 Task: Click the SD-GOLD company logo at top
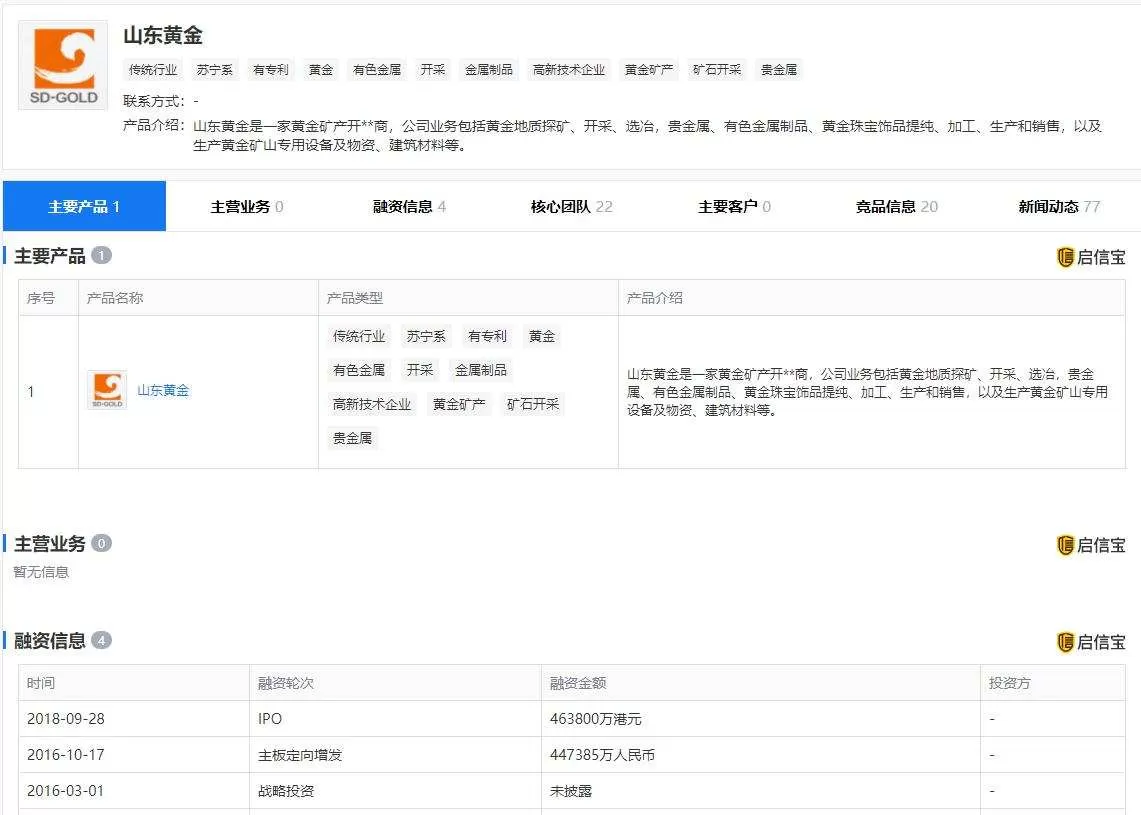coord(63,65)
